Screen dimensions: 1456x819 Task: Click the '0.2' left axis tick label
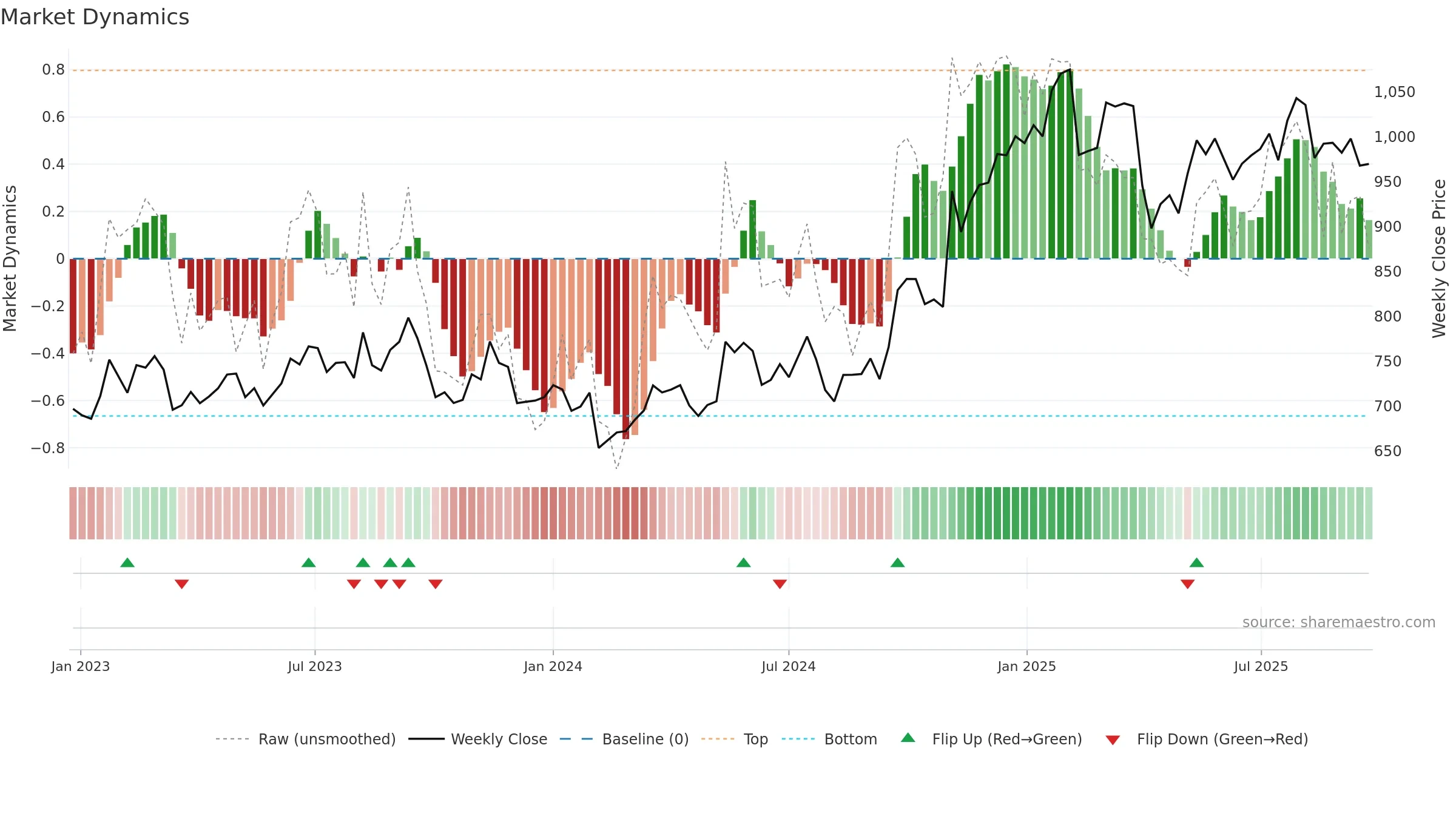coord(53,212)
